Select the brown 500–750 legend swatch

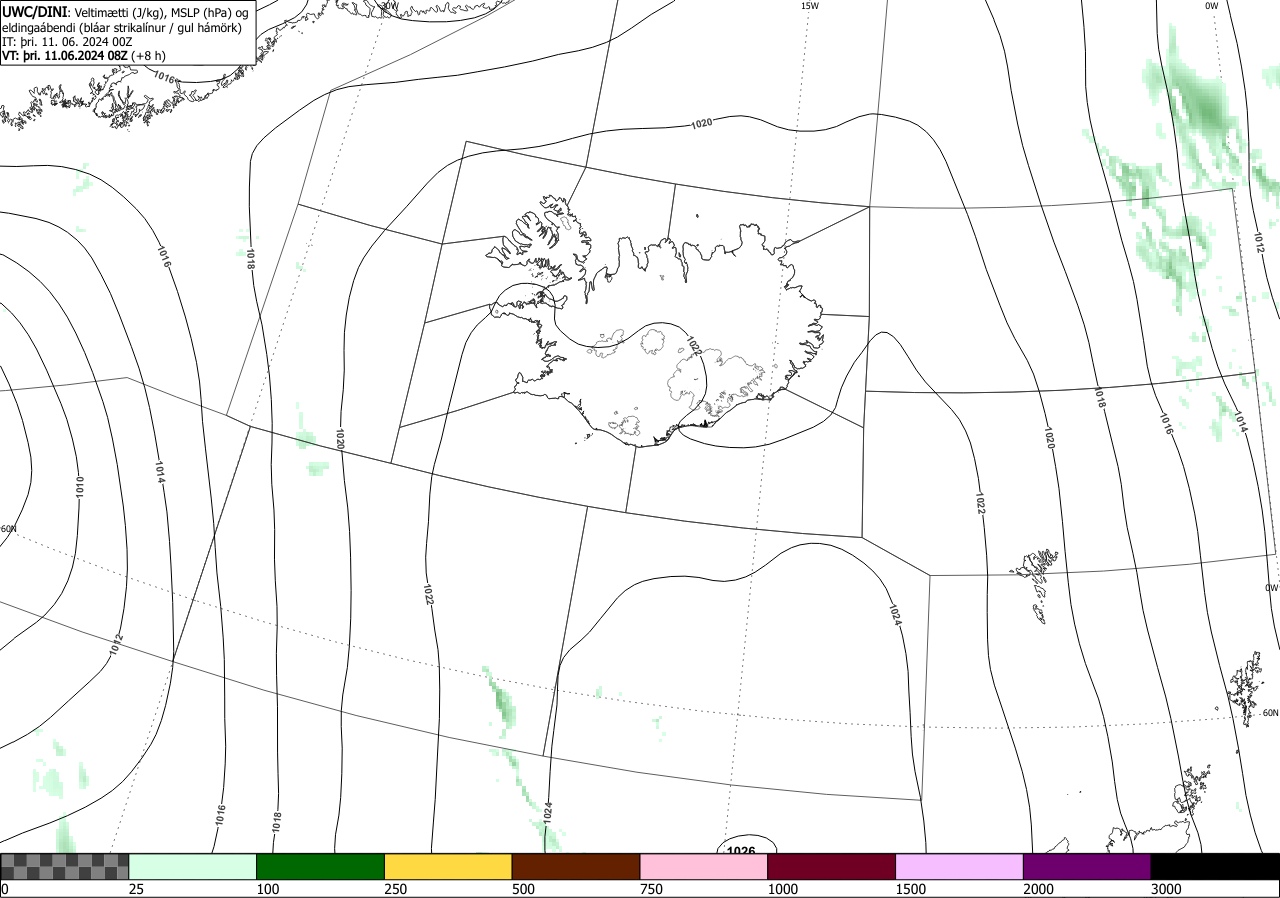click(576, 866)
